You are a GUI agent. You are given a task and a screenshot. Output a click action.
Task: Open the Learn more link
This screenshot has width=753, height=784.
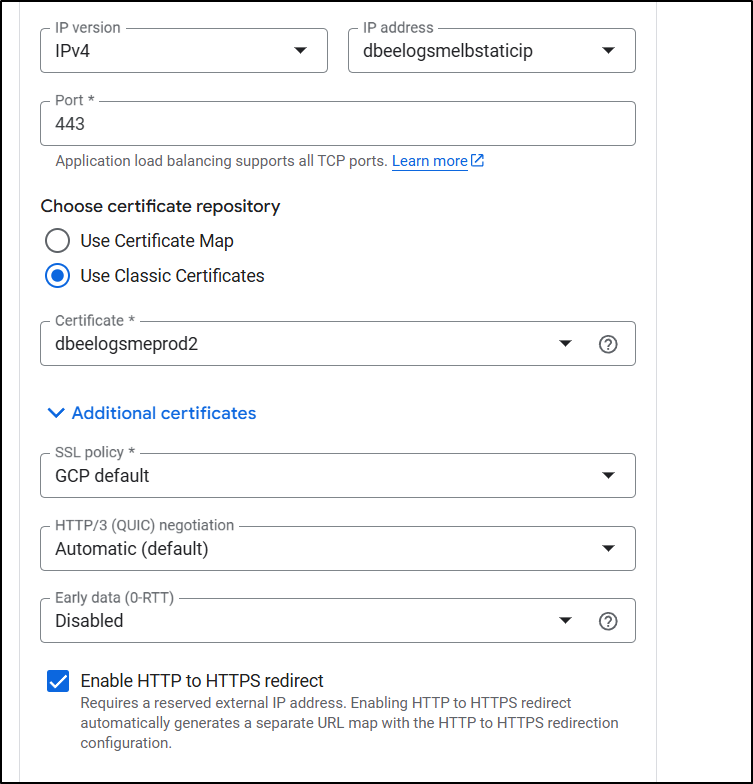429,161
